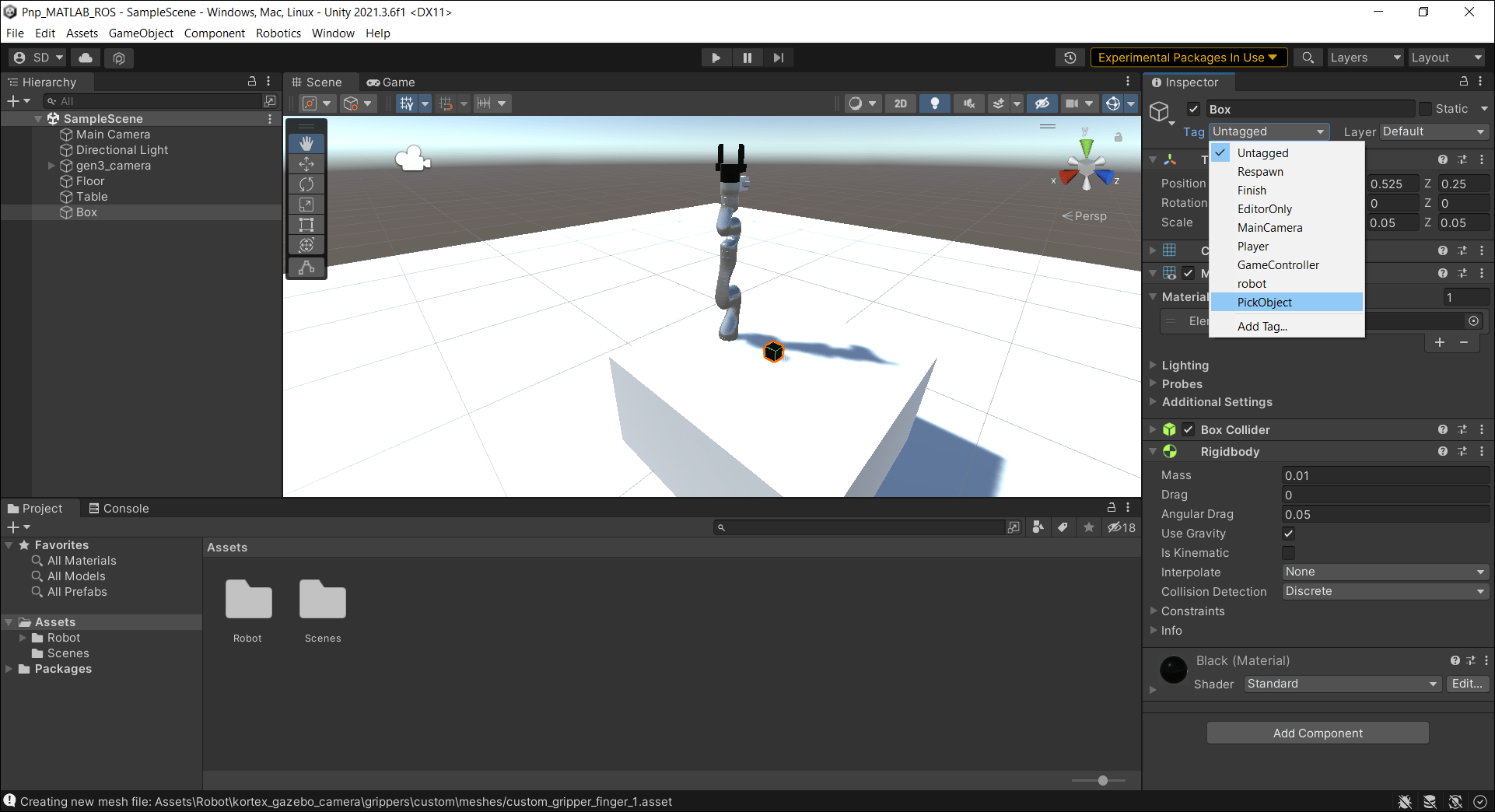Select the Hand view tool

coord(306,143)
